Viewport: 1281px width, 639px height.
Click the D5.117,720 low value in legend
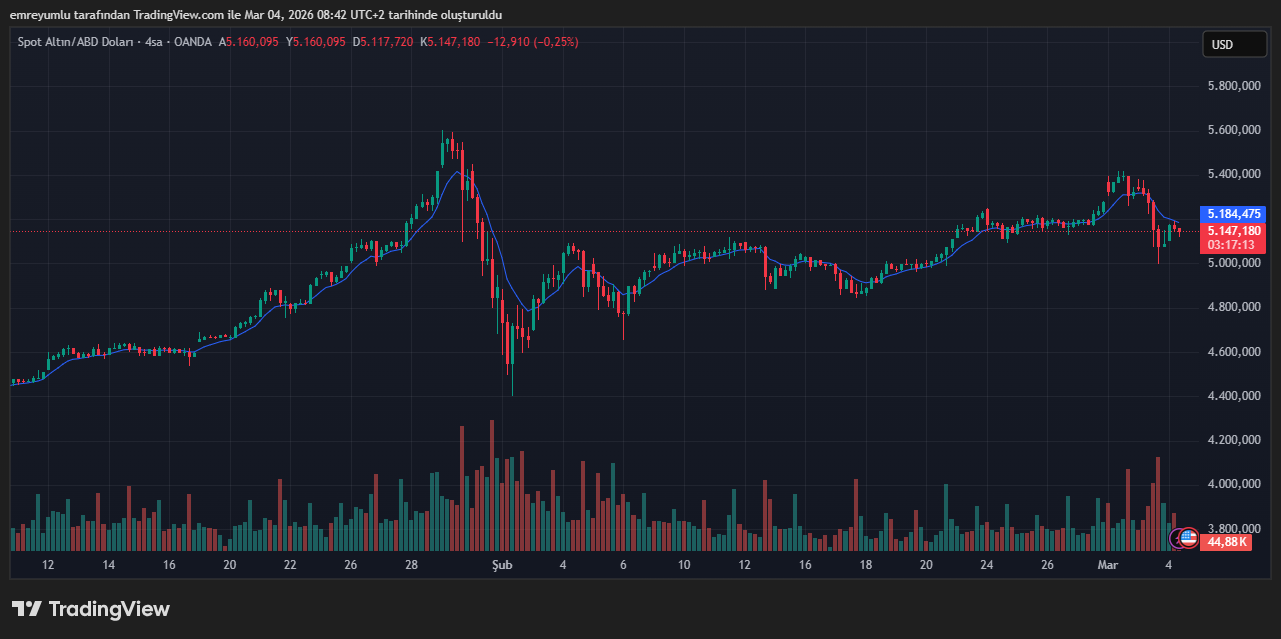(x=383, y=42)
